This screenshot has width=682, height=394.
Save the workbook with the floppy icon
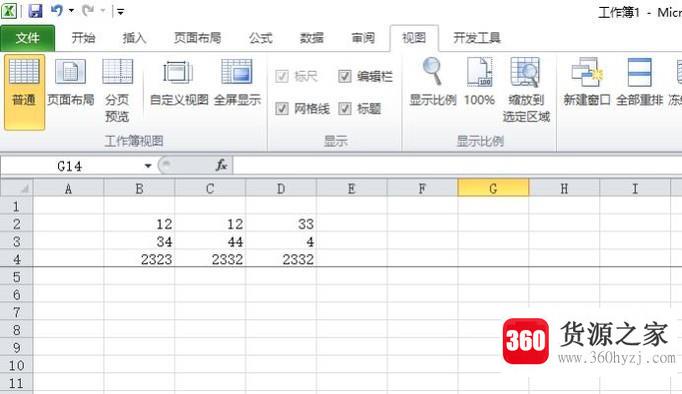pyautogui.click(x=35, y=10)
